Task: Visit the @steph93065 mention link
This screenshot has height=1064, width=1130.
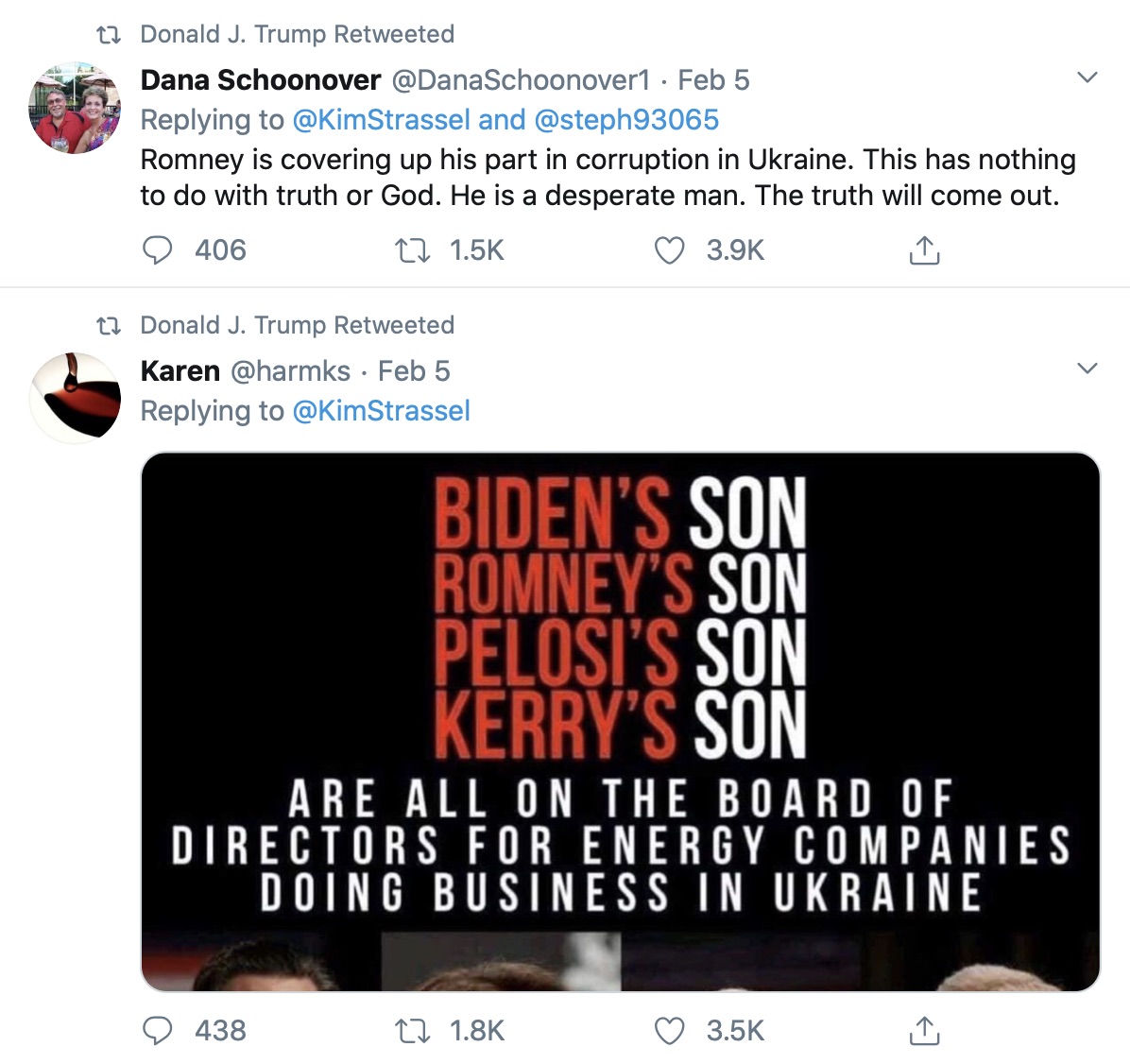Action: click(x=626, y=120)
